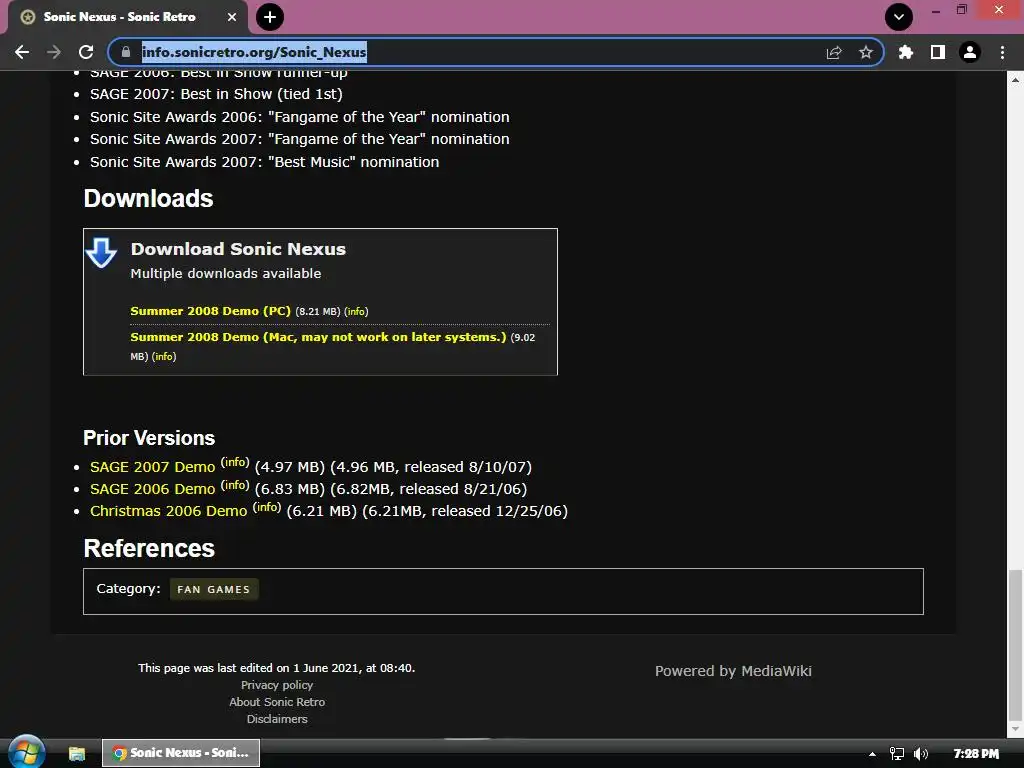Click the References heading

pos(149,548)
